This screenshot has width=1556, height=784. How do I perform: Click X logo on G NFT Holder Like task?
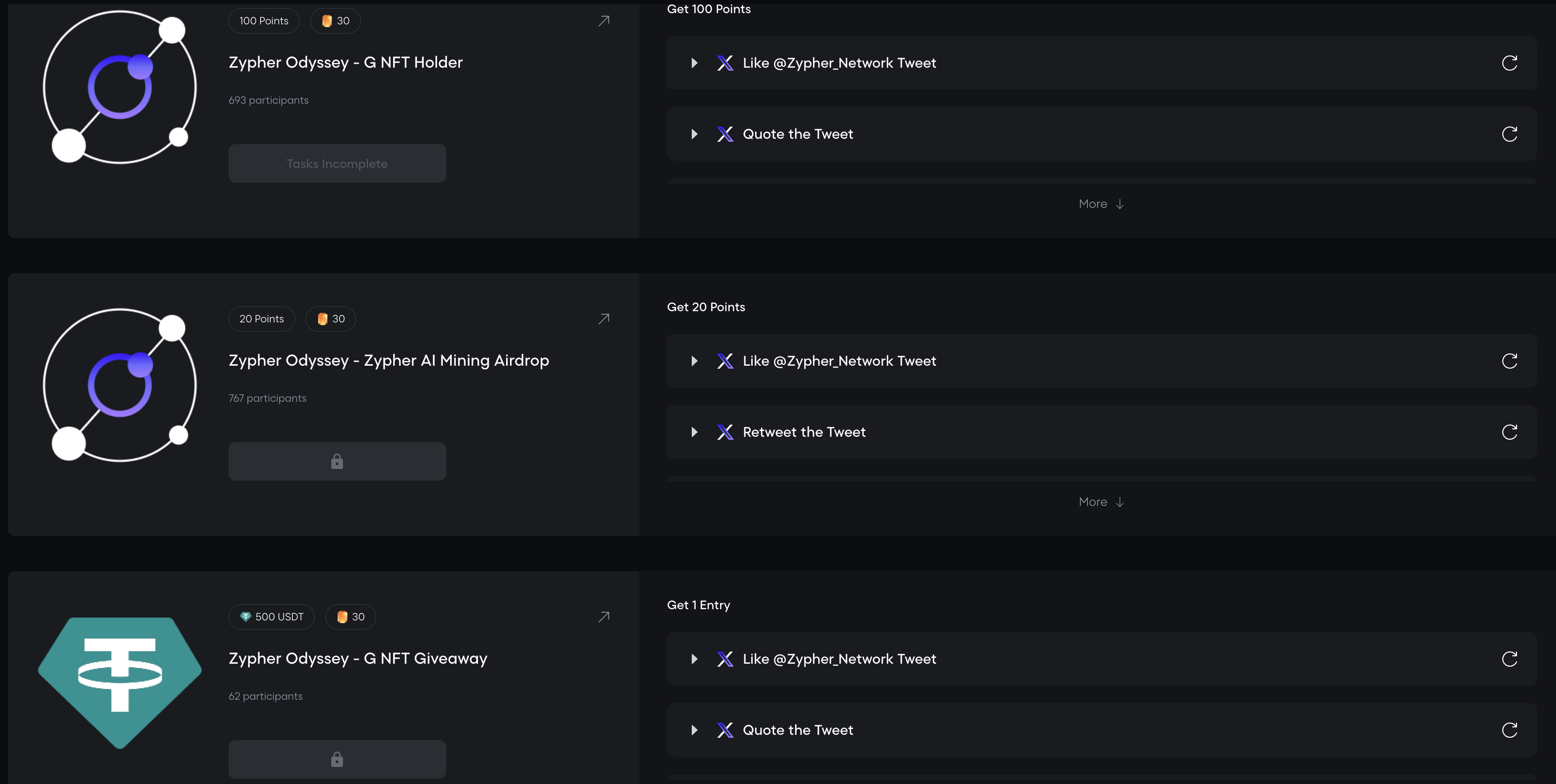(x=725, y=63)
